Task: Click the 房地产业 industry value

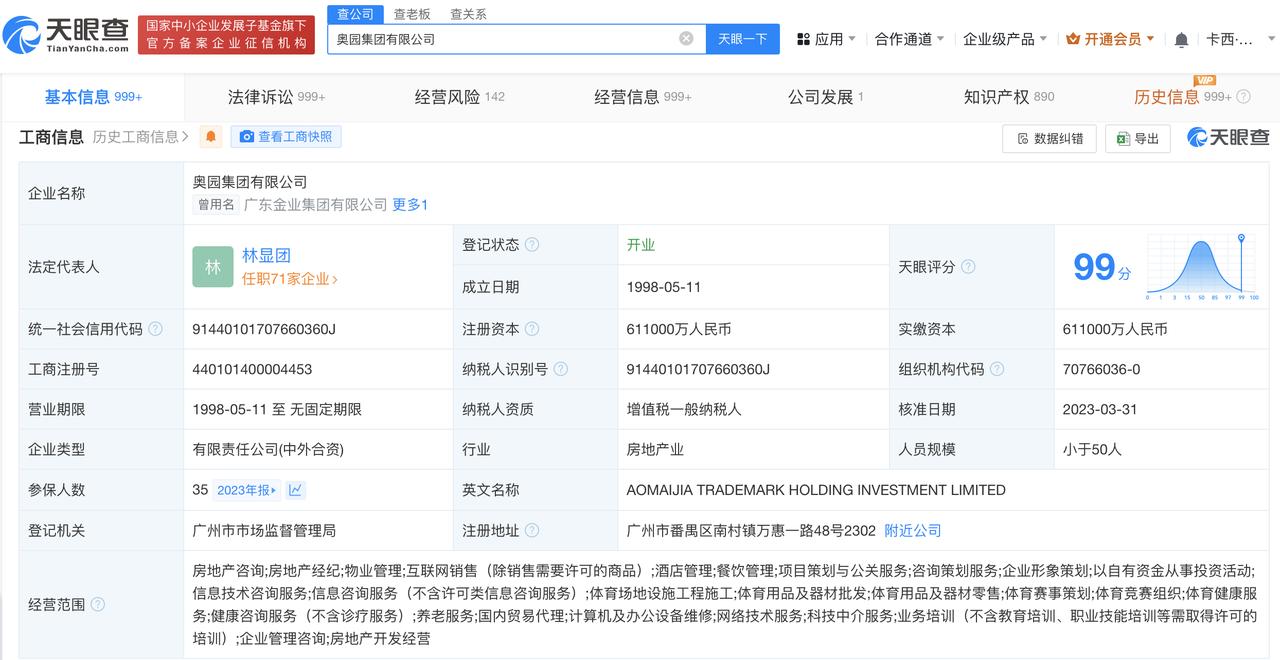Action: click(655, 449)
